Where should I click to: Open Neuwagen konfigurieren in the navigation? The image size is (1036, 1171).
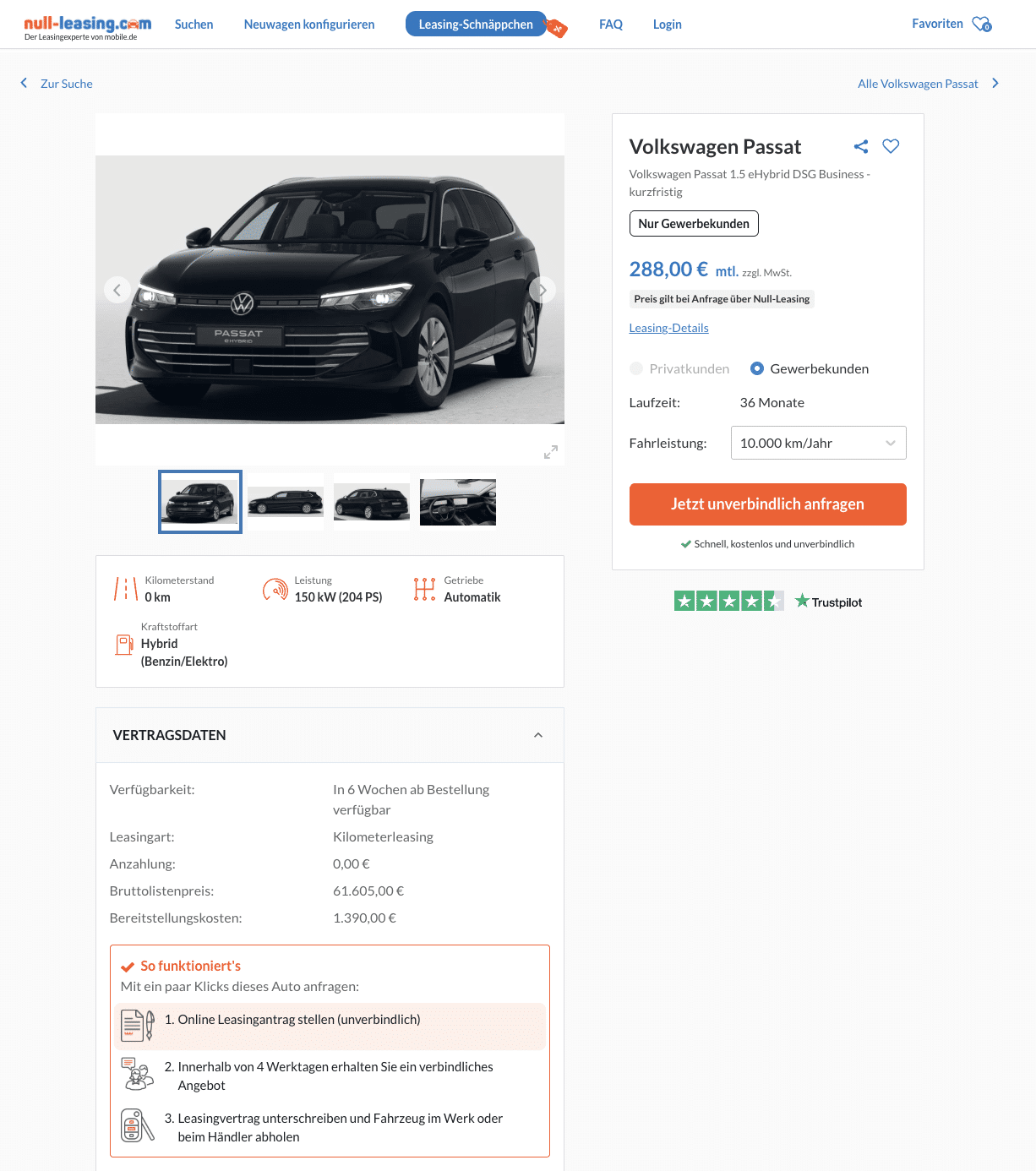point(309,25)
